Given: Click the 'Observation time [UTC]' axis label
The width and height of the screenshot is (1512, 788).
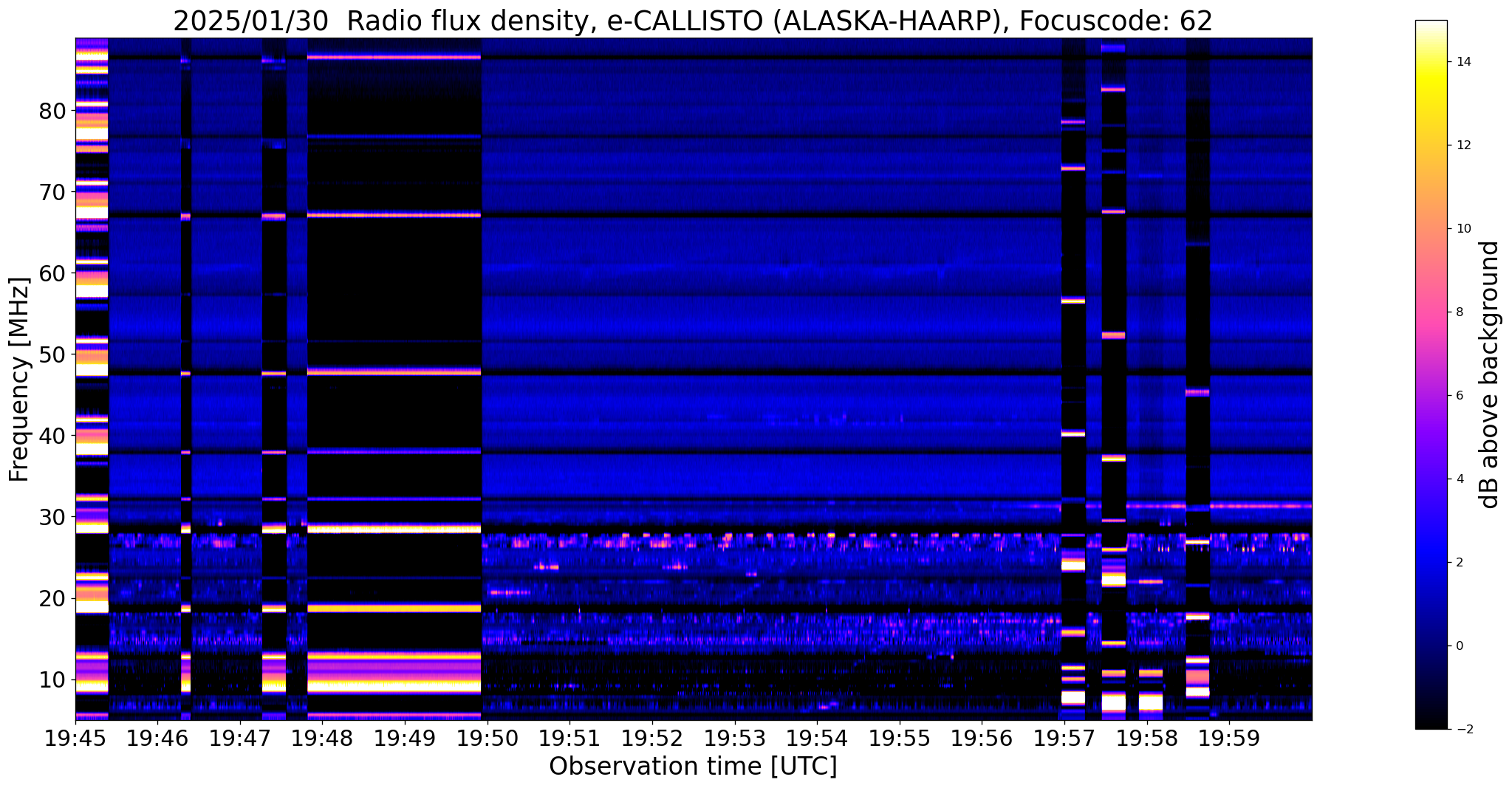Looking at the screenshot, I should point(693,767).
